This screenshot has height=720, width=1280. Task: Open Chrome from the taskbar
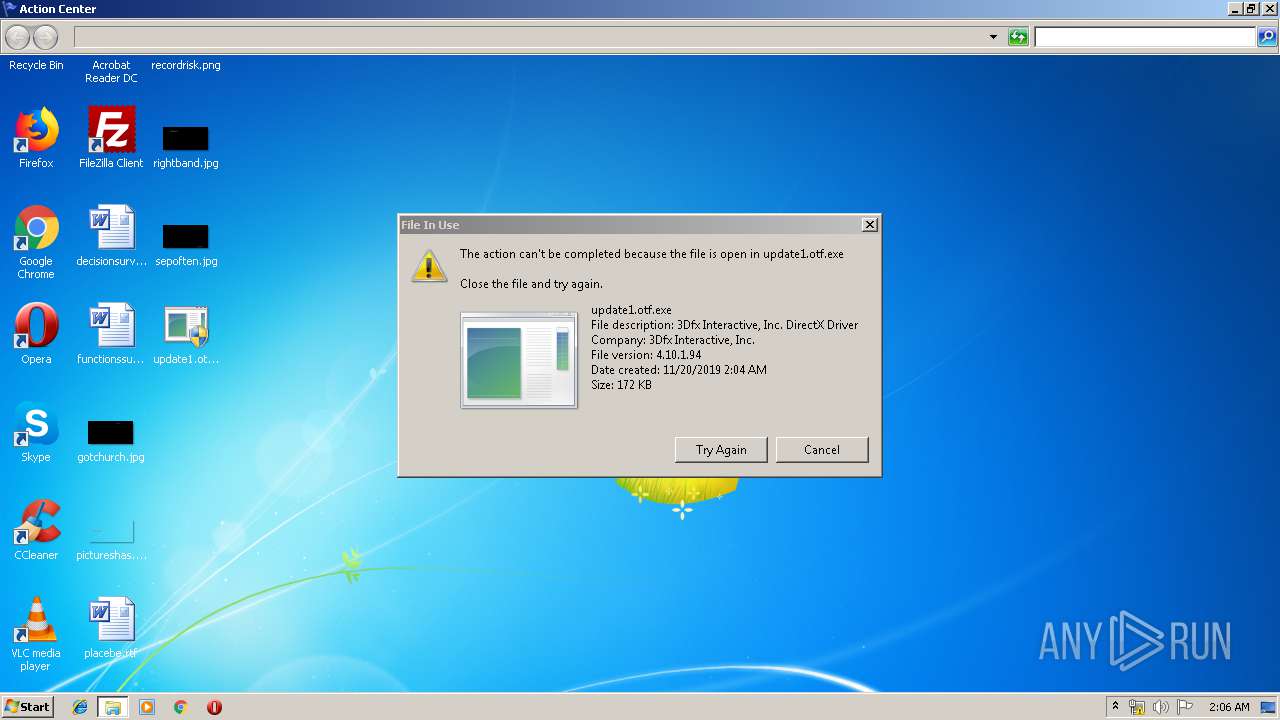(x=181, y=707)
